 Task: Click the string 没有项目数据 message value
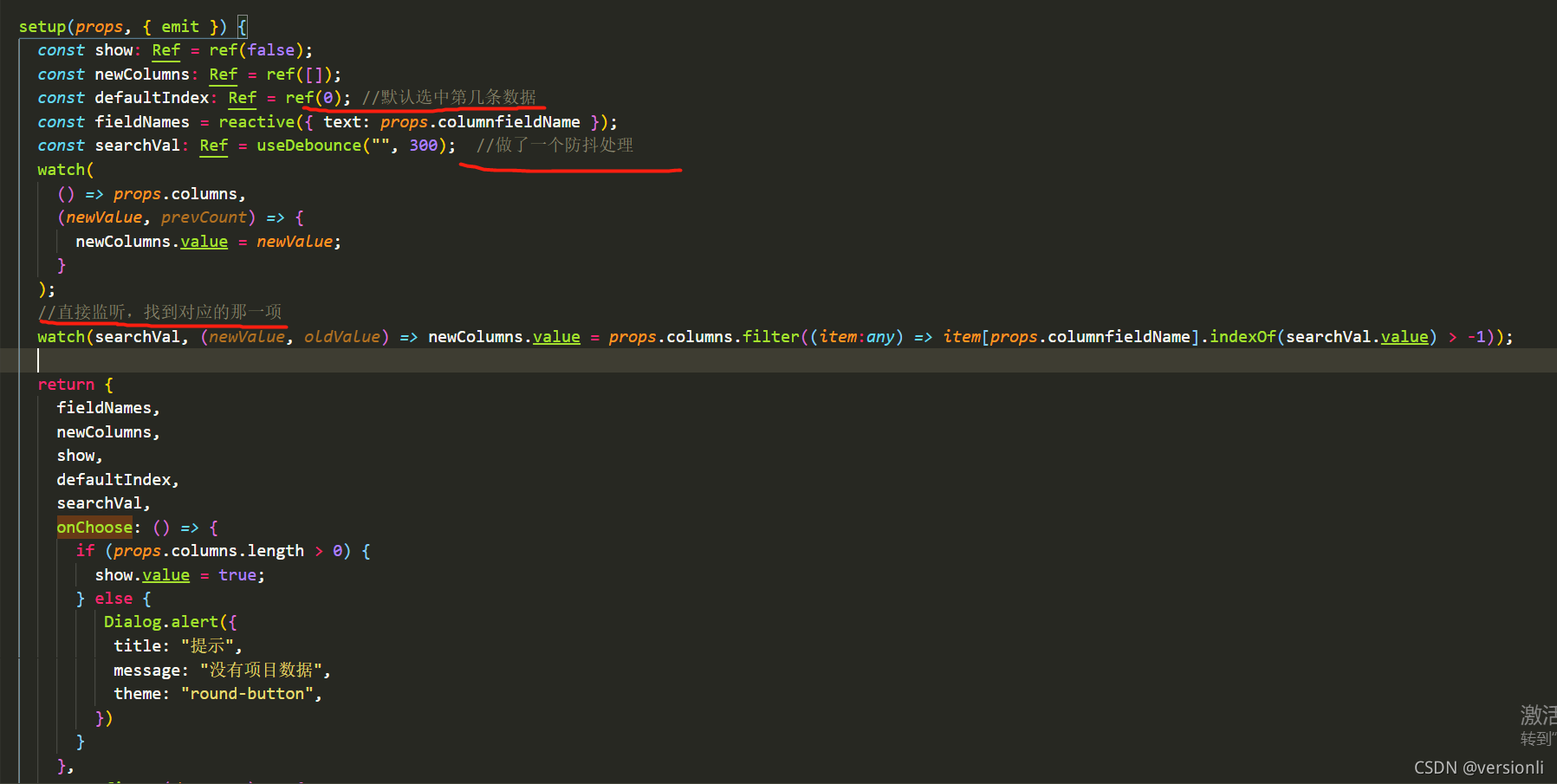260,669
